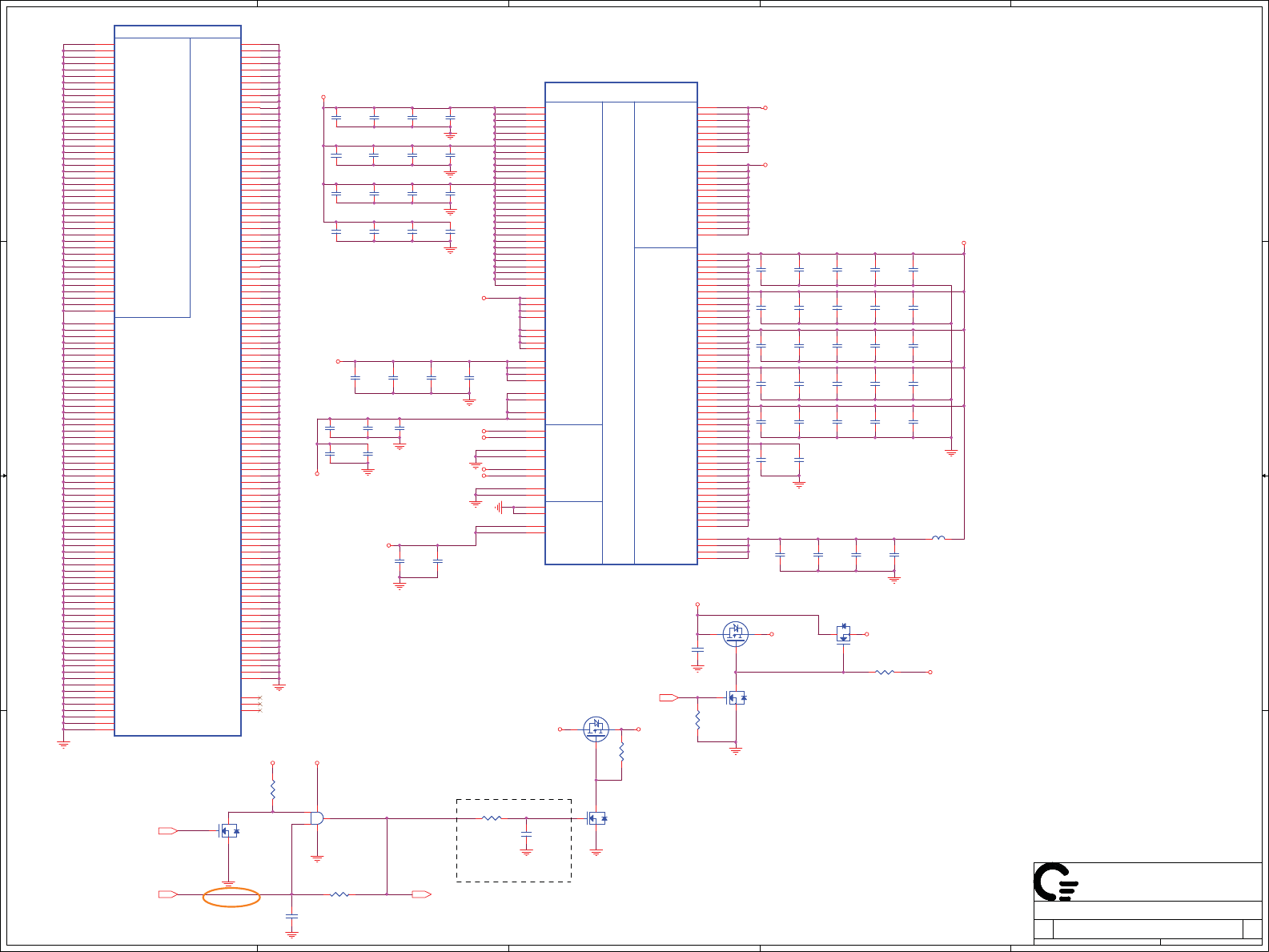The width and height of the screenshot is (1269, 952).
Task: Select the horizontal resistor right of the diode-clamp part
Action: coord(885,673)
